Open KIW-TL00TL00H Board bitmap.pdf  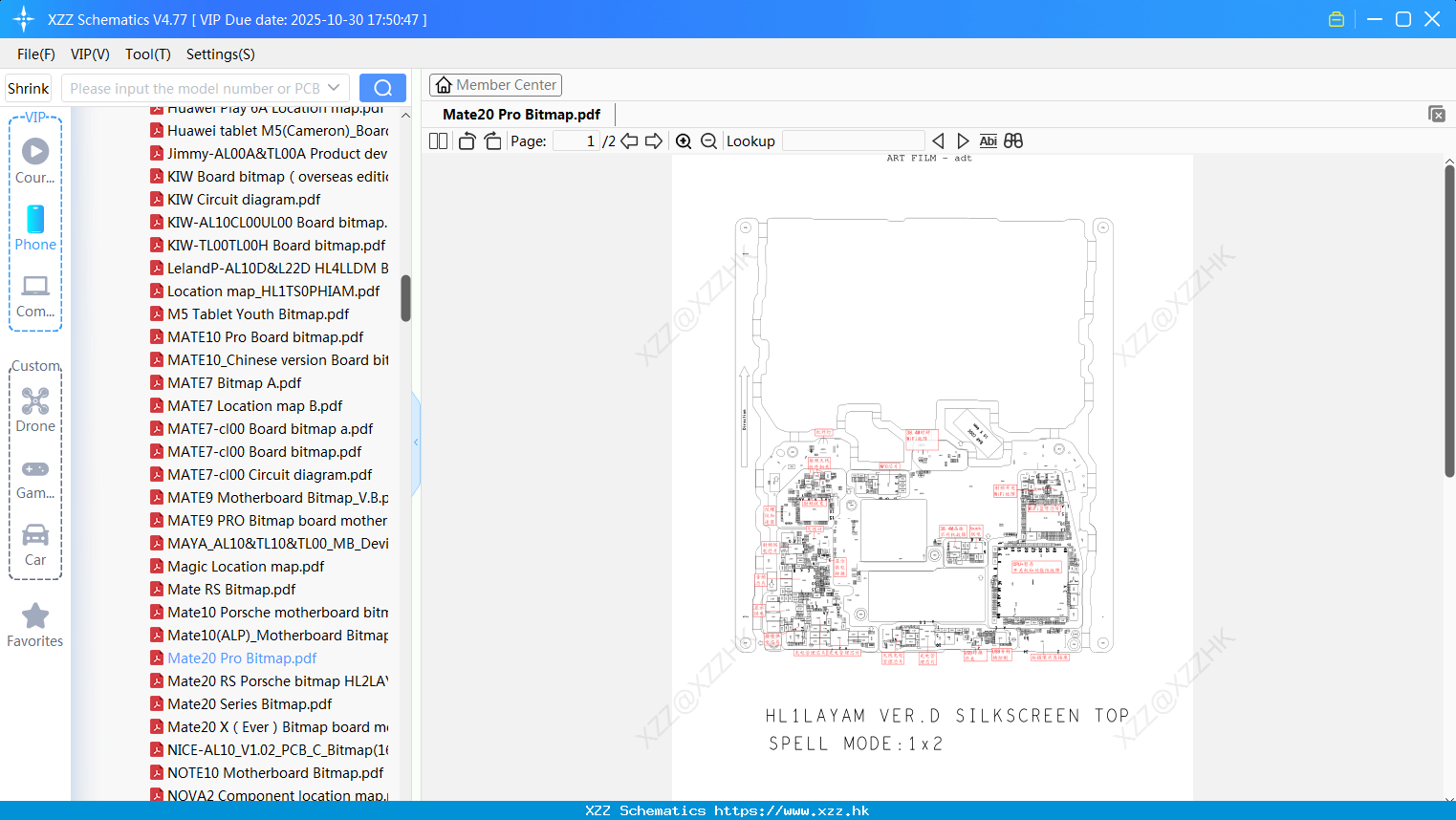click(268, 246)
